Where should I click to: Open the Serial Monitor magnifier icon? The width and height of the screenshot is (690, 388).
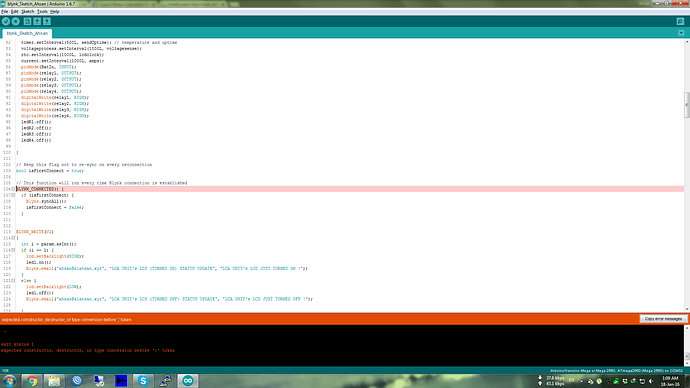coord(680,21)
